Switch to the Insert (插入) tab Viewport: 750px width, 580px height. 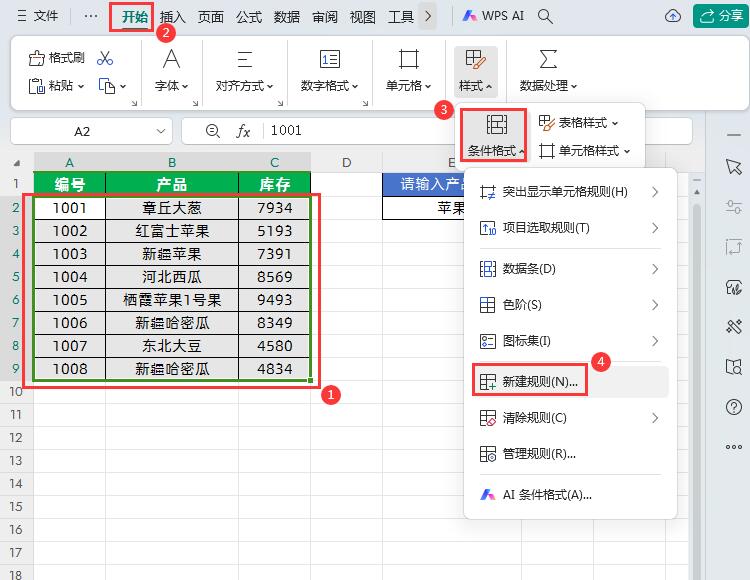(x=172, y=17)
